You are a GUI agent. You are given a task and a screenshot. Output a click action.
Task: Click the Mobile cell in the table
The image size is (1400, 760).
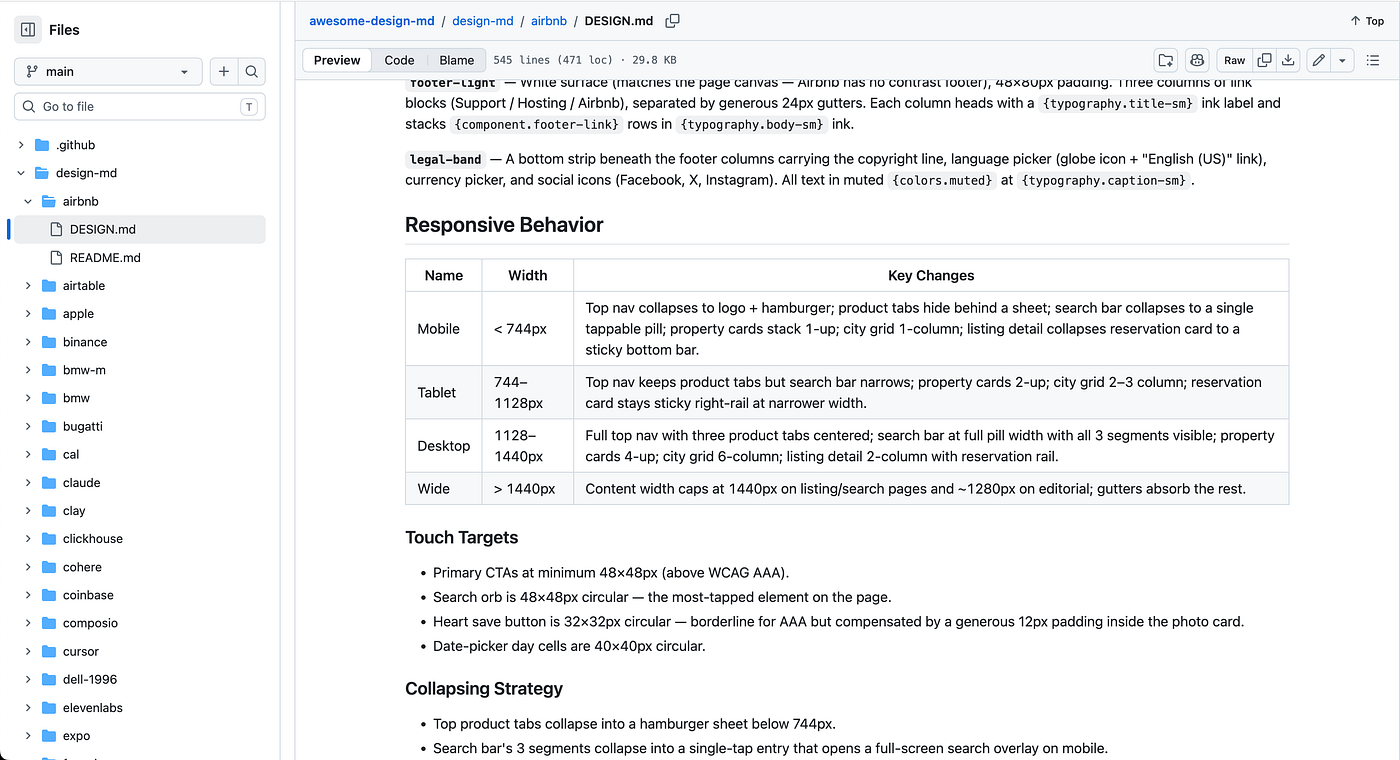444,329
